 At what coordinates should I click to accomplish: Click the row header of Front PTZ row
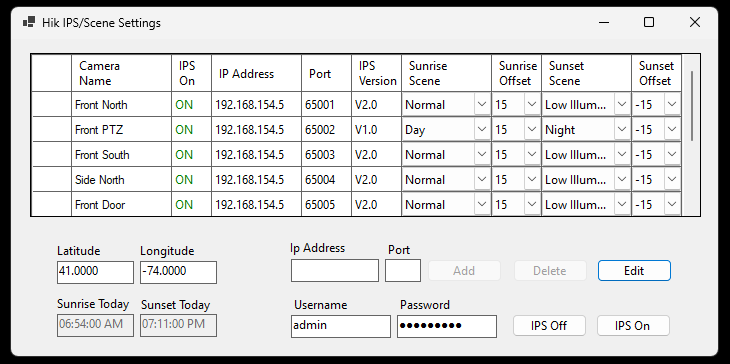click(x=51, y=129)
